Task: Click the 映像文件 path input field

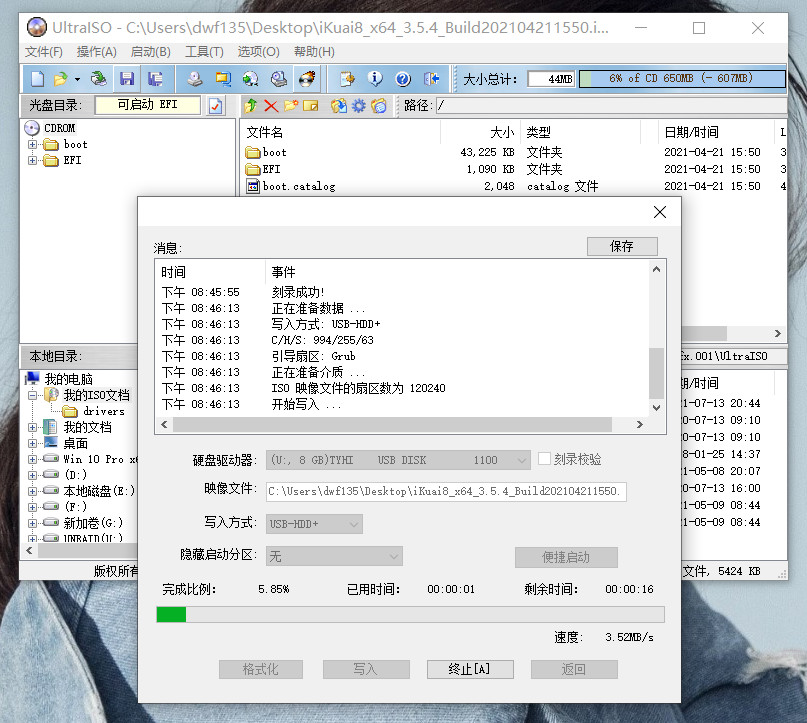Action: [446, 491]
